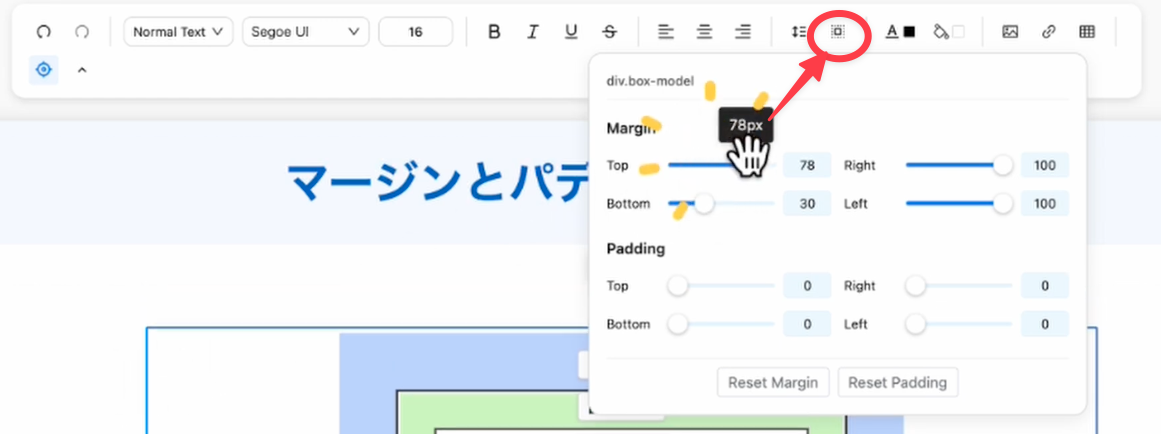Image resolution: width=1161 pixels, height=434 pixels.
Task: Open the Normal Text style dropdown
Action: coord(178,32)
